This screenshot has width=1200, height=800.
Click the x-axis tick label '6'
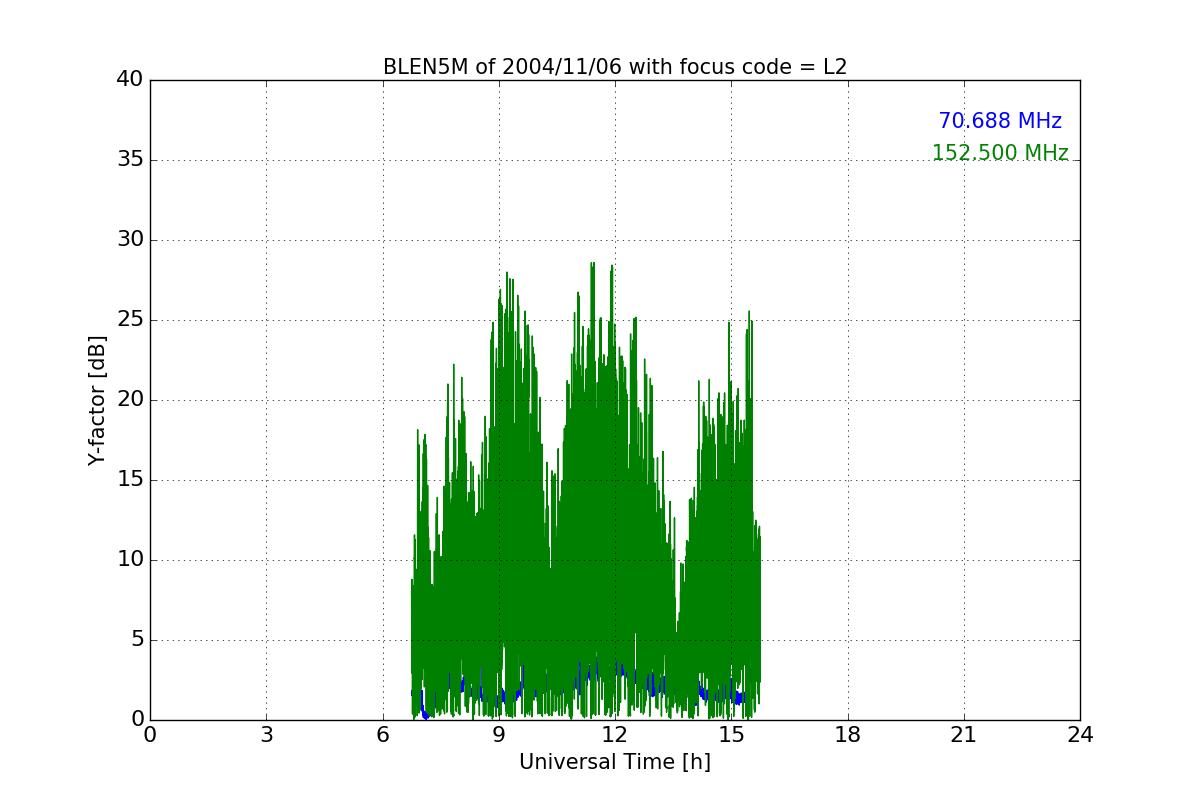click(383, 735)
